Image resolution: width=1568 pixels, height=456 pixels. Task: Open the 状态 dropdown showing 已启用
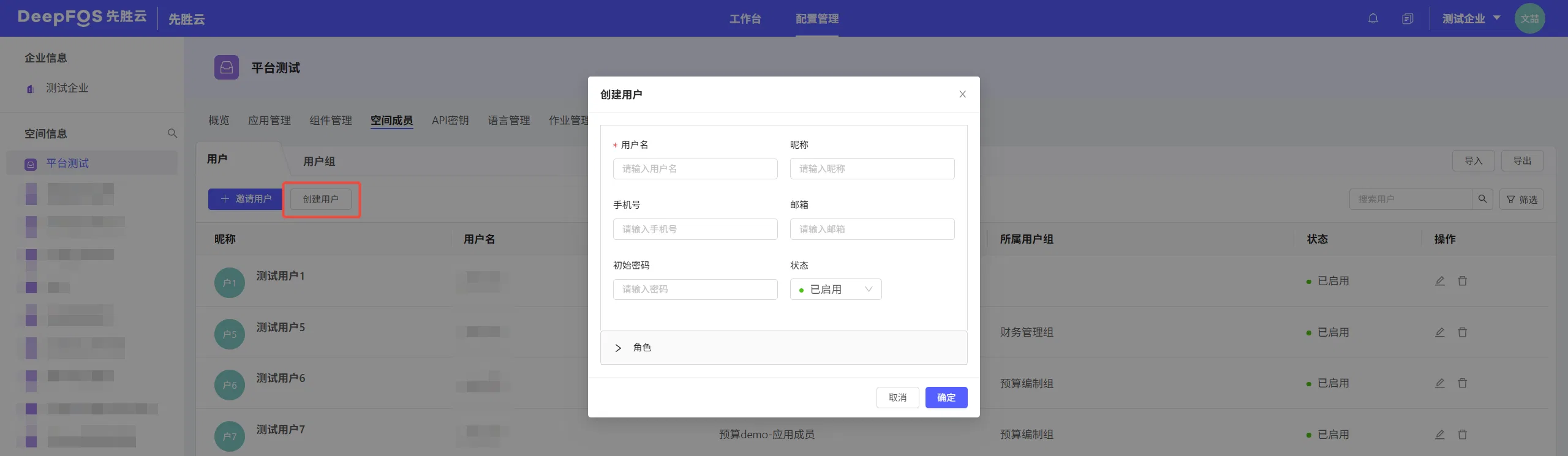click(x=836, y=290)
